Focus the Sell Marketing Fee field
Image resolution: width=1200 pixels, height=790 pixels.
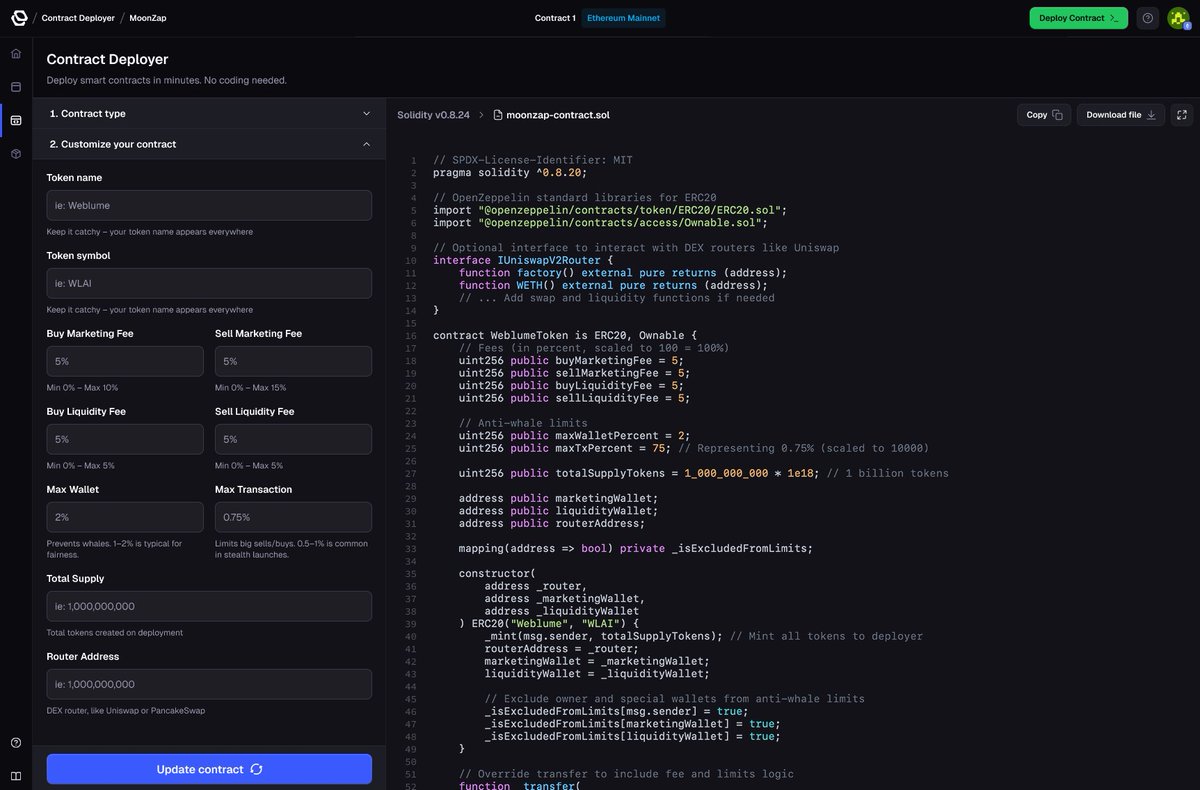(293, 361)
